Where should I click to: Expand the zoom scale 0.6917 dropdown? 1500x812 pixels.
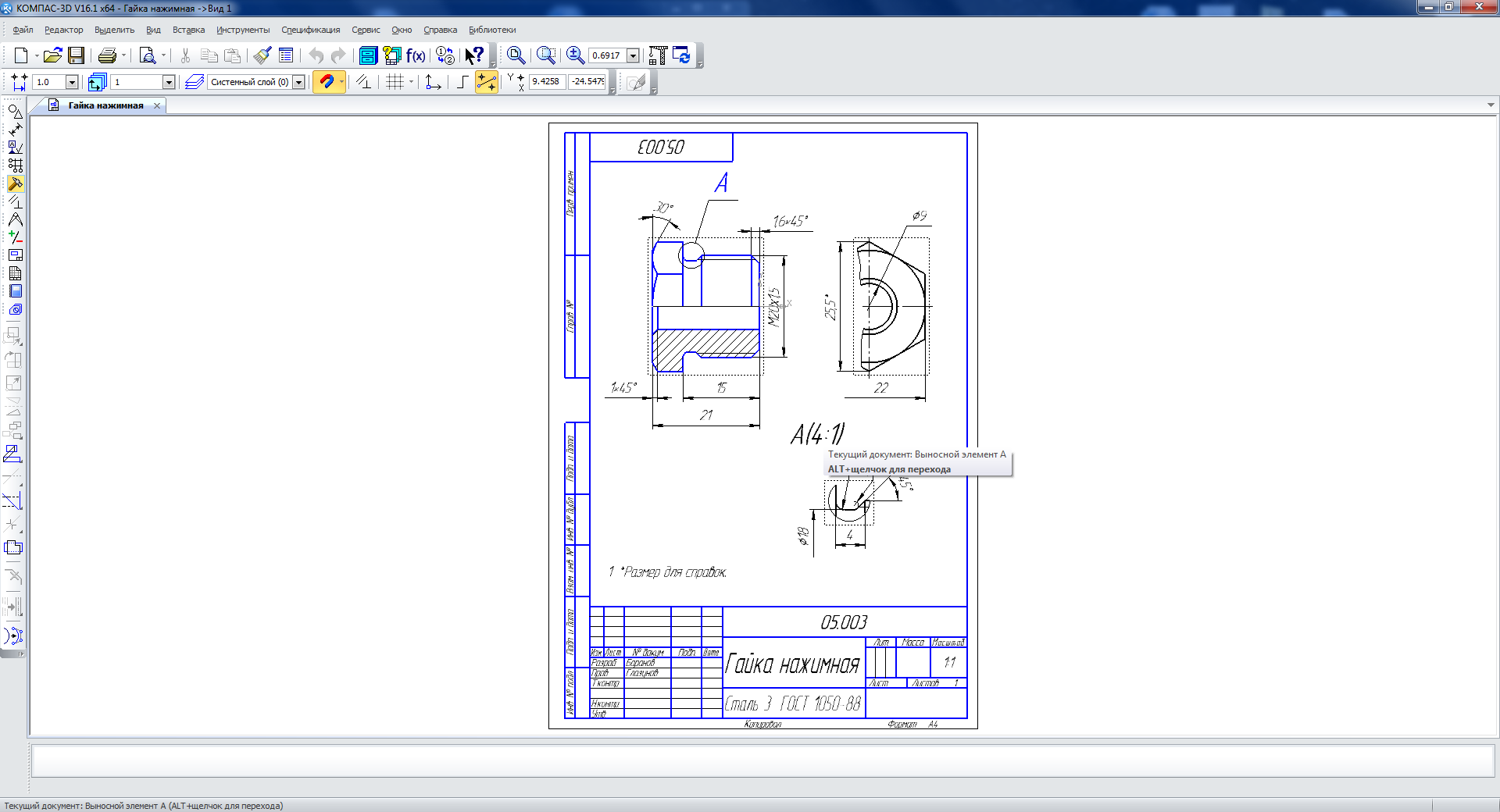point(633,55)
